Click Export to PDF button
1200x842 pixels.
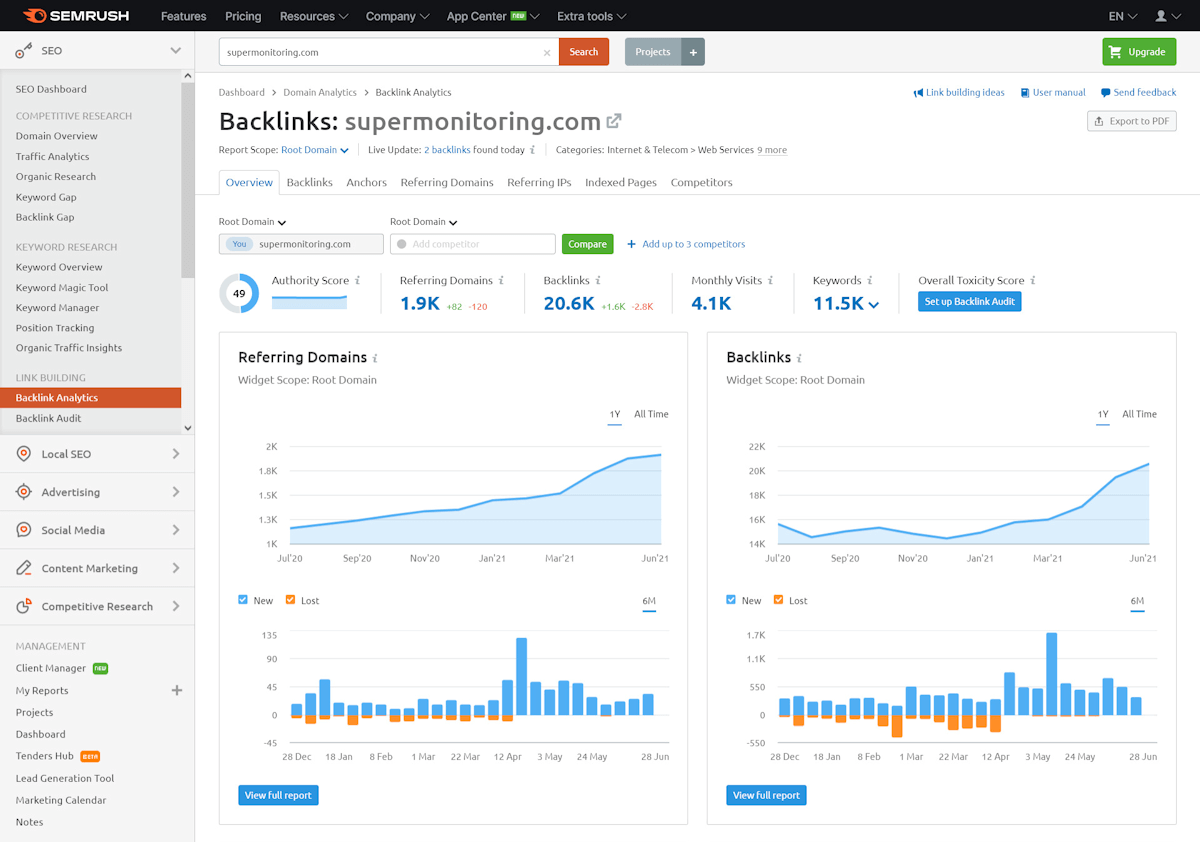point(1131,121)
